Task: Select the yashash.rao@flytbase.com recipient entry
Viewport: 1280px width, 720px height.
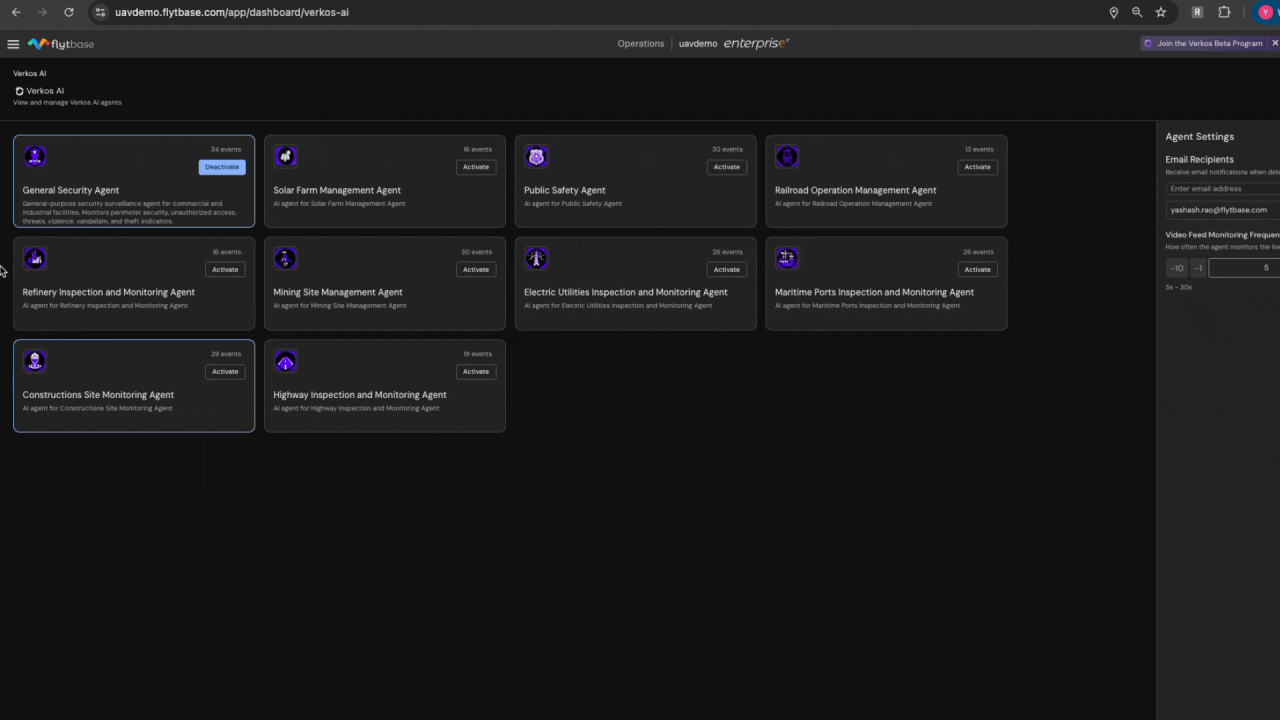Action: pyautogui.click(x=1223, y=210)
